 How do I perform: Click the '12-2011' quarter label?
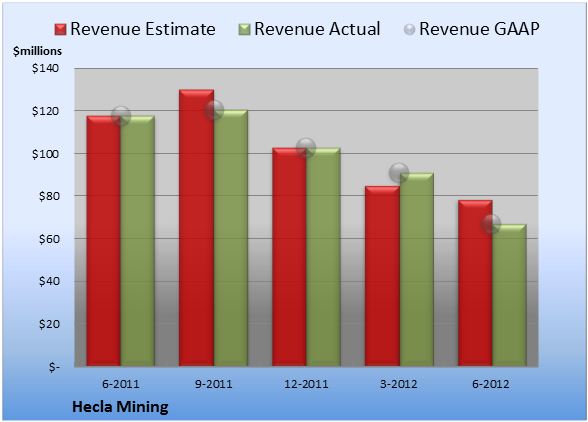click(306, 384)
